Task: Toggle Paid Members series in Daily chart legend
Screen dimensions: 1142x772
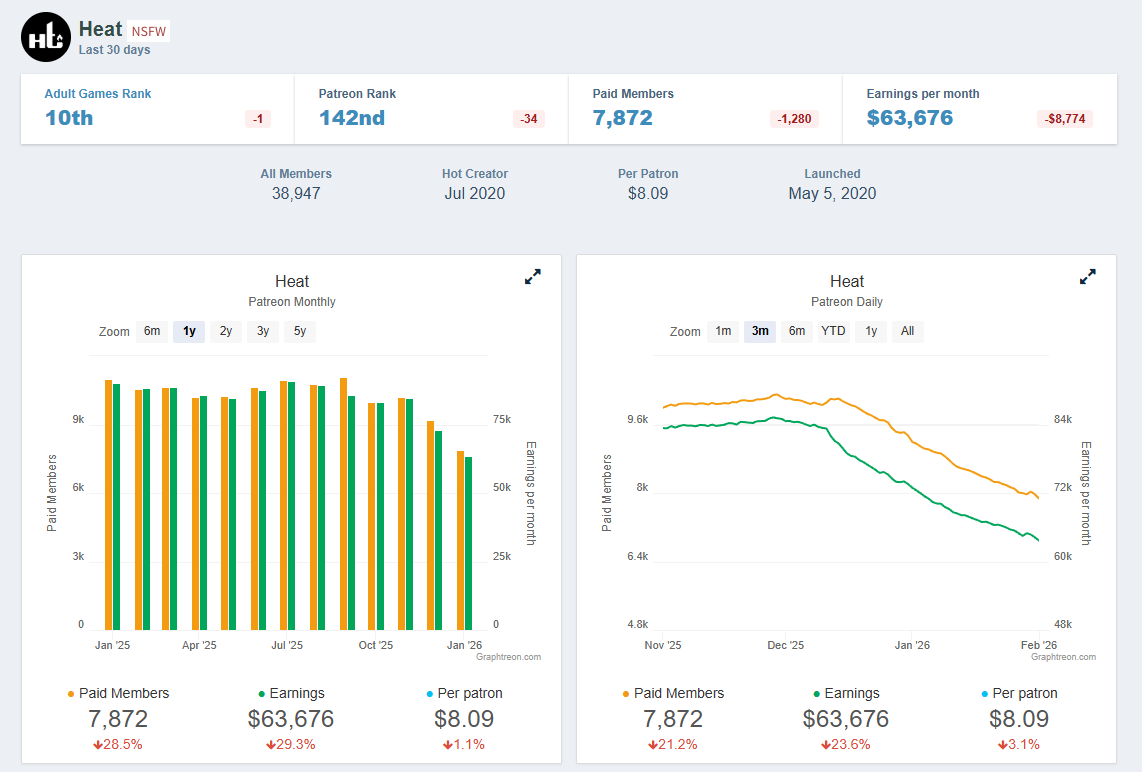Action: pos(673,693)
